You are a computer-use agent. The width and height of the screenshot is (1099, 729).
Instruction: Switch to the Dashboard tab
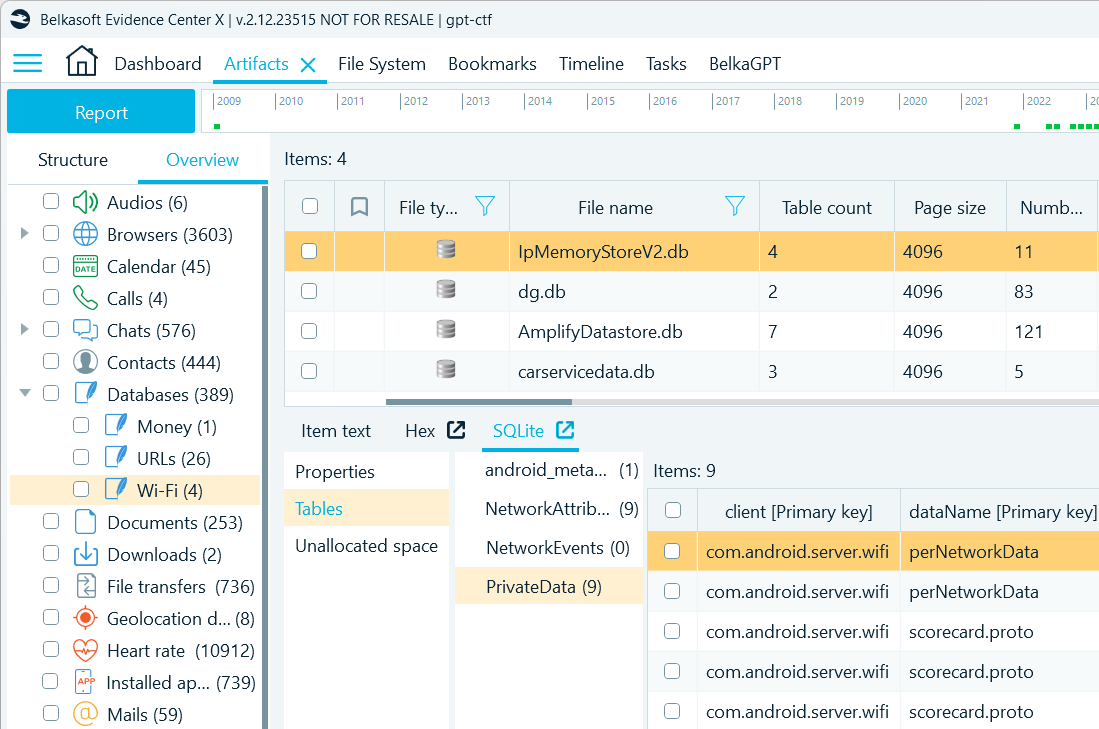pos(158,64)
